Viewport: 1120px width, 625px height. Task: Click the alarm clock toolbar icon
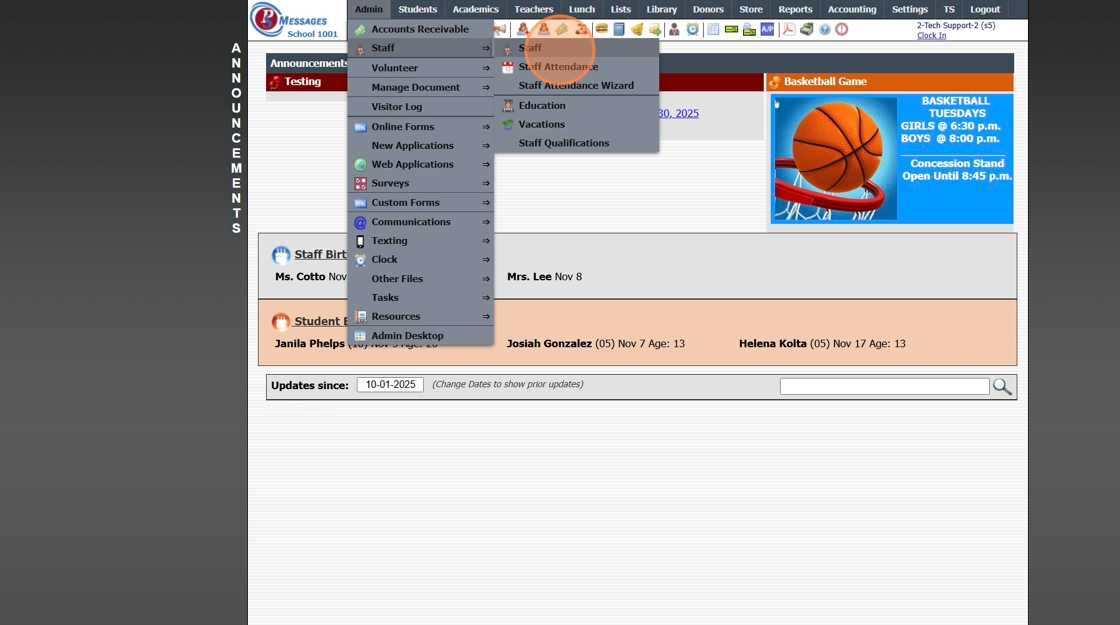pyautogui.click(x=693, y=29)
